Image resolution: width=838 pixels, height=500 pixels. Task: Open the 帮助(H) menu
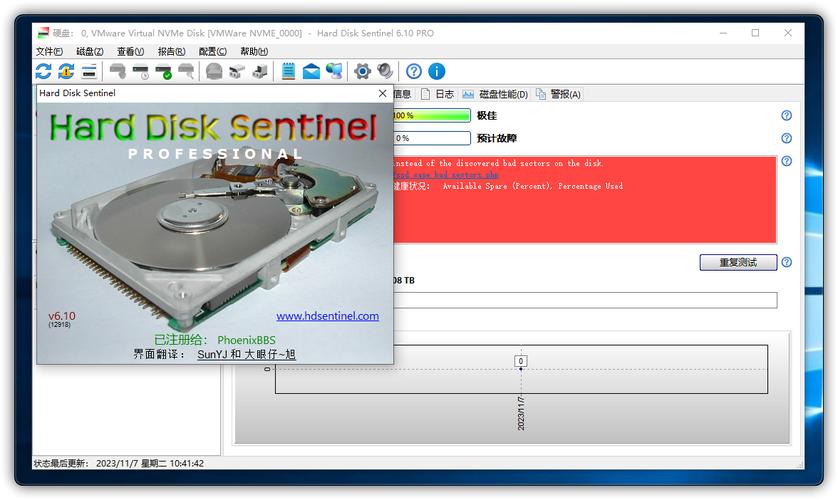pos(253,51)
